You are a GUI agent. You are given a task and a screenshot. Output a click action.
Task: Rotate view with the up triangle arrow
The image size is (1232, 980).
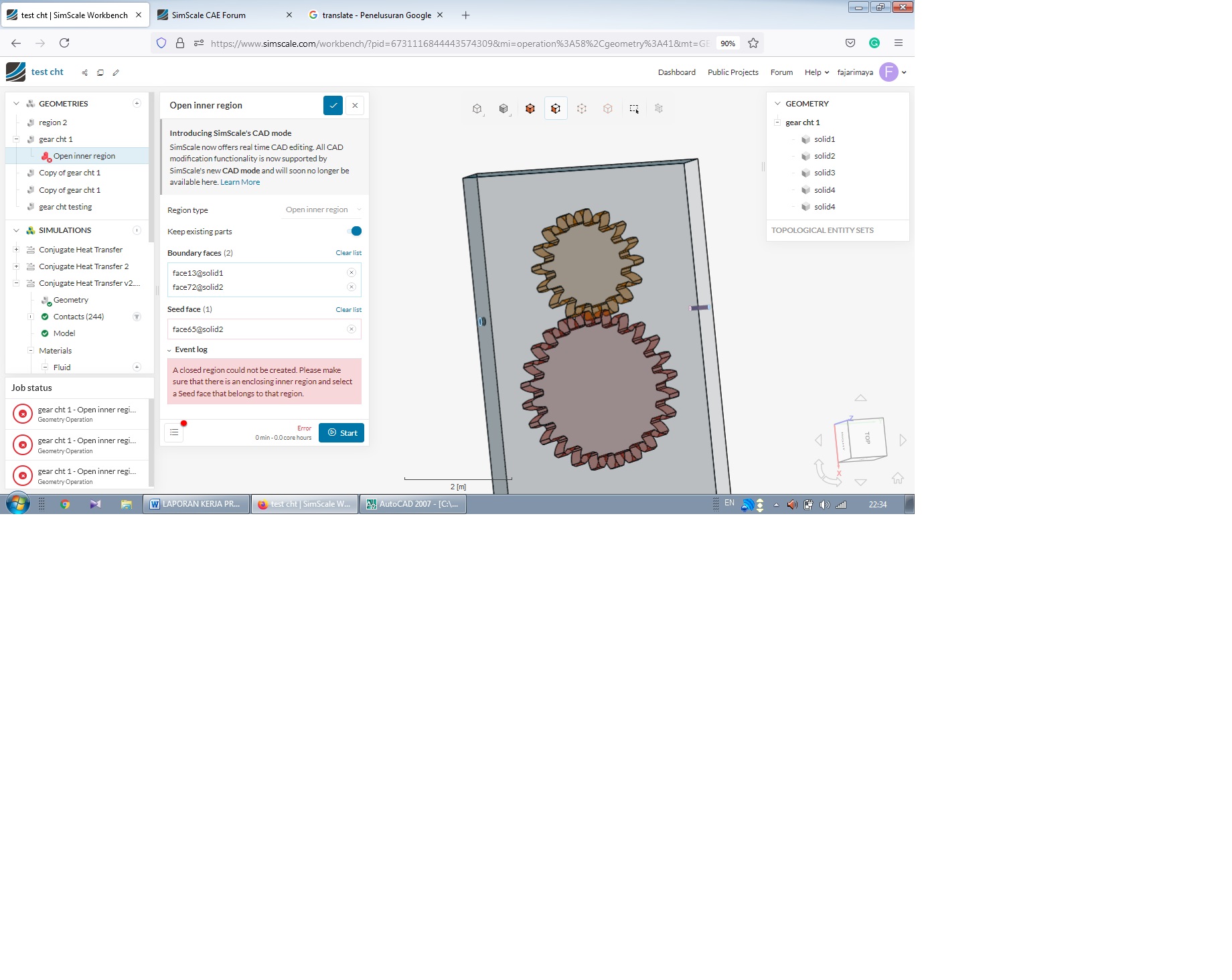coord(860,398)
